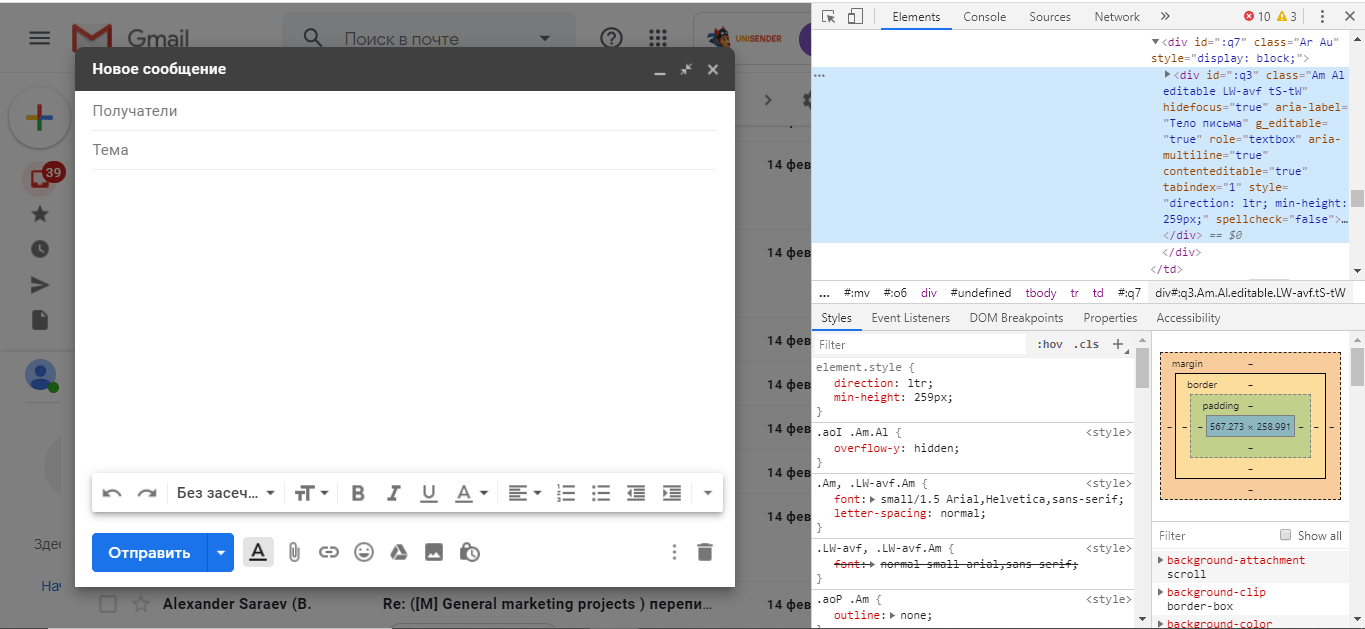Open Gmail help question mark icon
This screenshot has width=1365, height=629.
coord(611,38)
